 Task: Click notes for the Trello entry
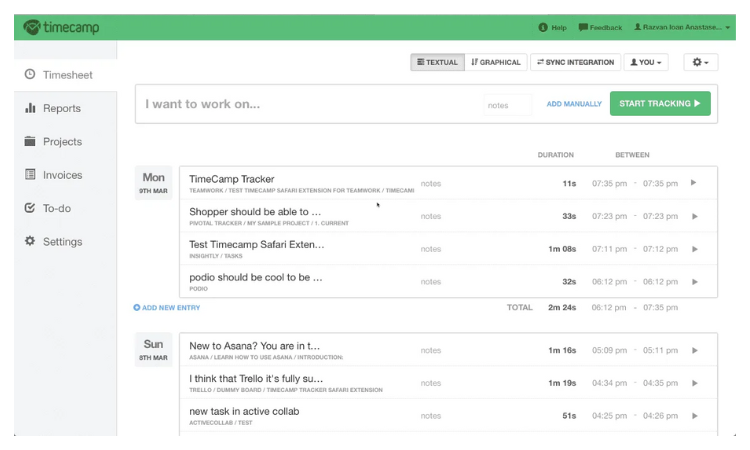pyautogui.click(x=431, y=384)
